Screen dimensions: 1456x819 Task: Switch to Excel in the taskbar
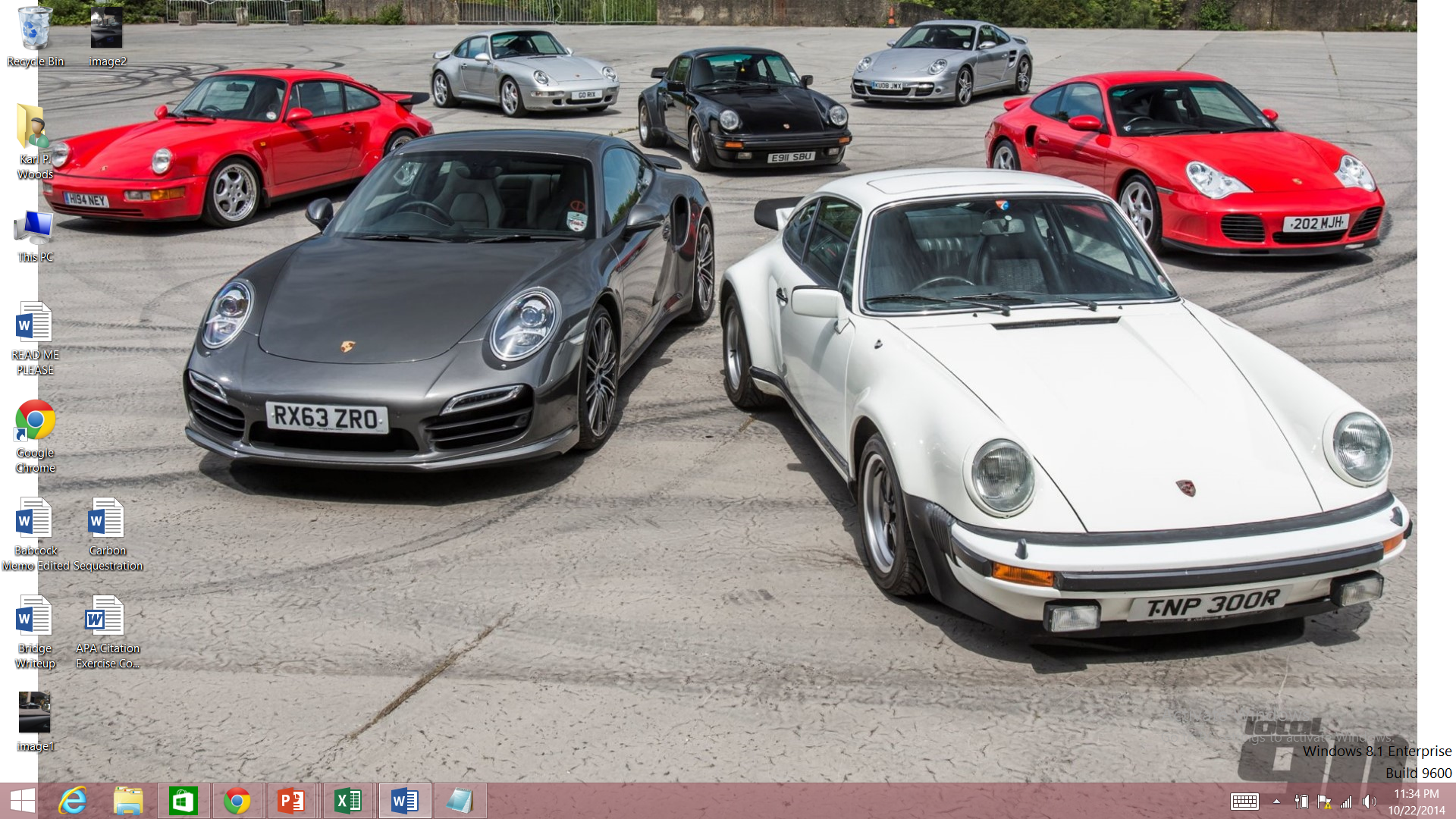click(x=348, y=801)
